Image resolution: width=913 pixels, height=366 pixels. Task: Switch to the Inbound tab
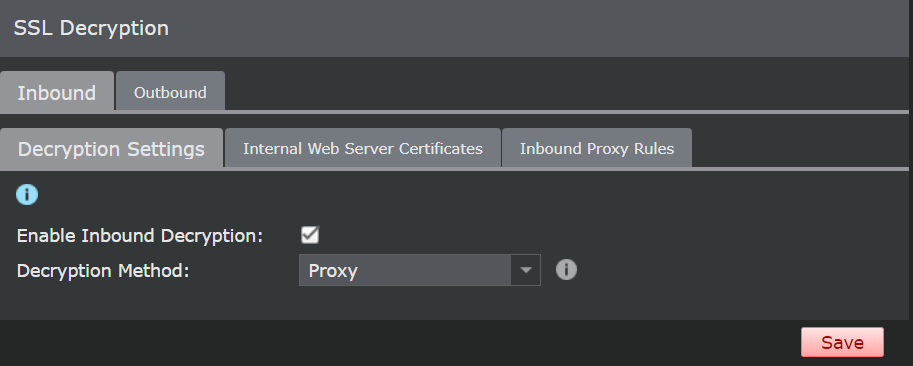coord(56,92)
